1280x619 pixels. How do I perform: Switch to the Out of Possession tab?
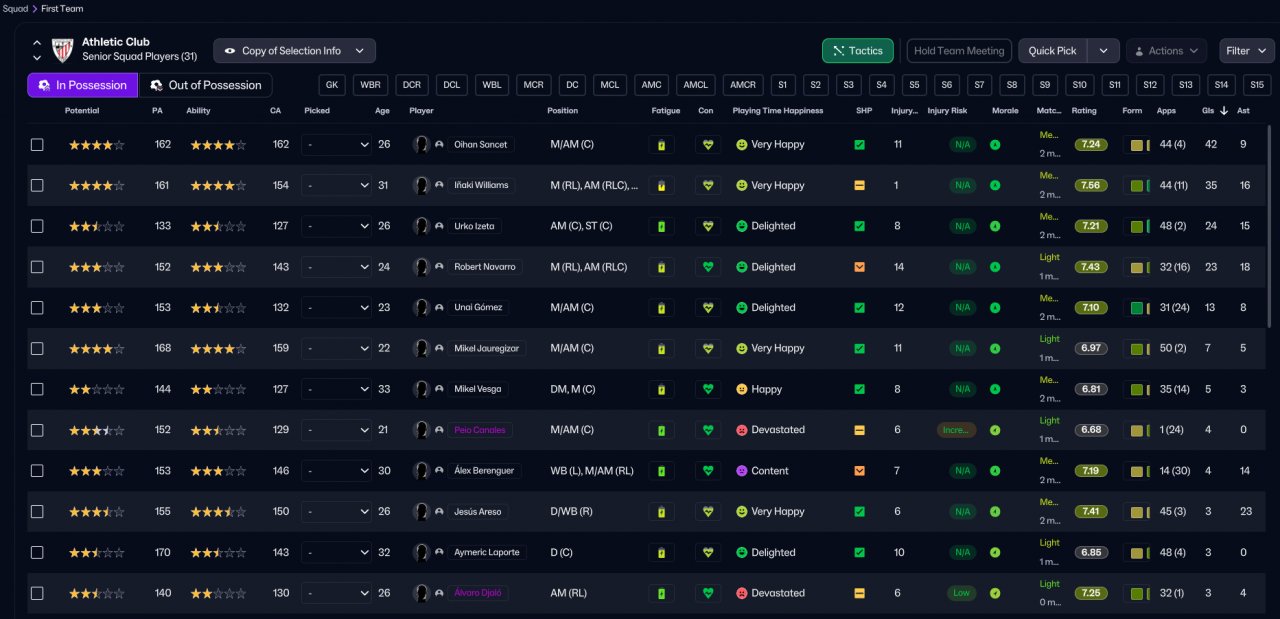click(x=205, y=85)
